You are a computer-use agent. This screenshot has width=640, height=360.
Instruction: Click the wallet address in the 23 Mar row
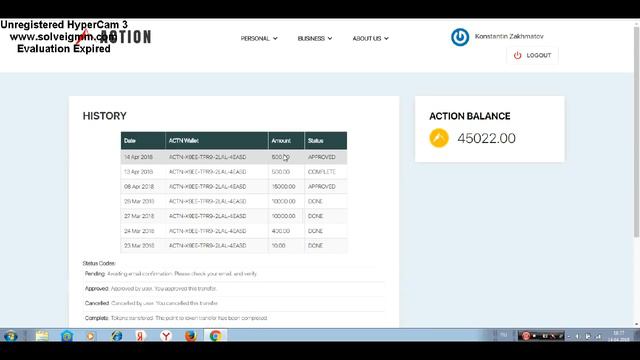tap(207, 246)
